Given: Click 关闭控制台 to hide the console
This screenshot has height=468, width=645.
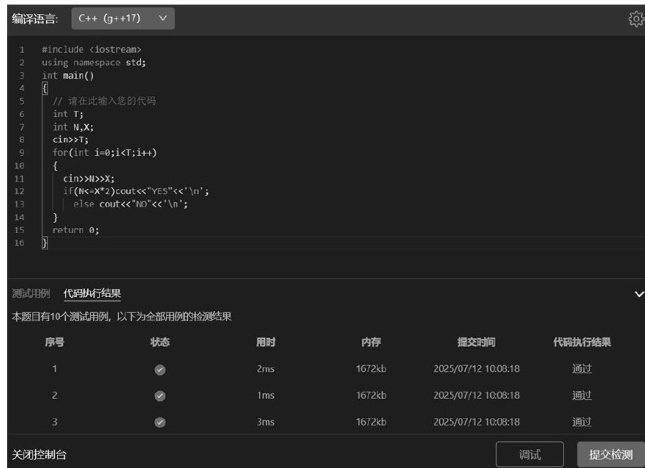Looking at the screenshot, I should coord(39,455).
